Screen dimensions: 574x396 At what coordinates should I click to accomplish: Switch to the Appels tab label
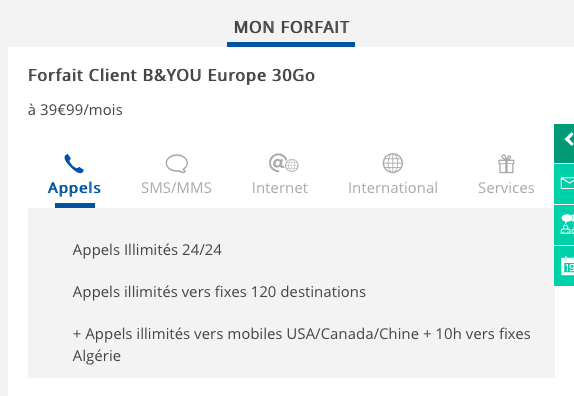(74, 188)
